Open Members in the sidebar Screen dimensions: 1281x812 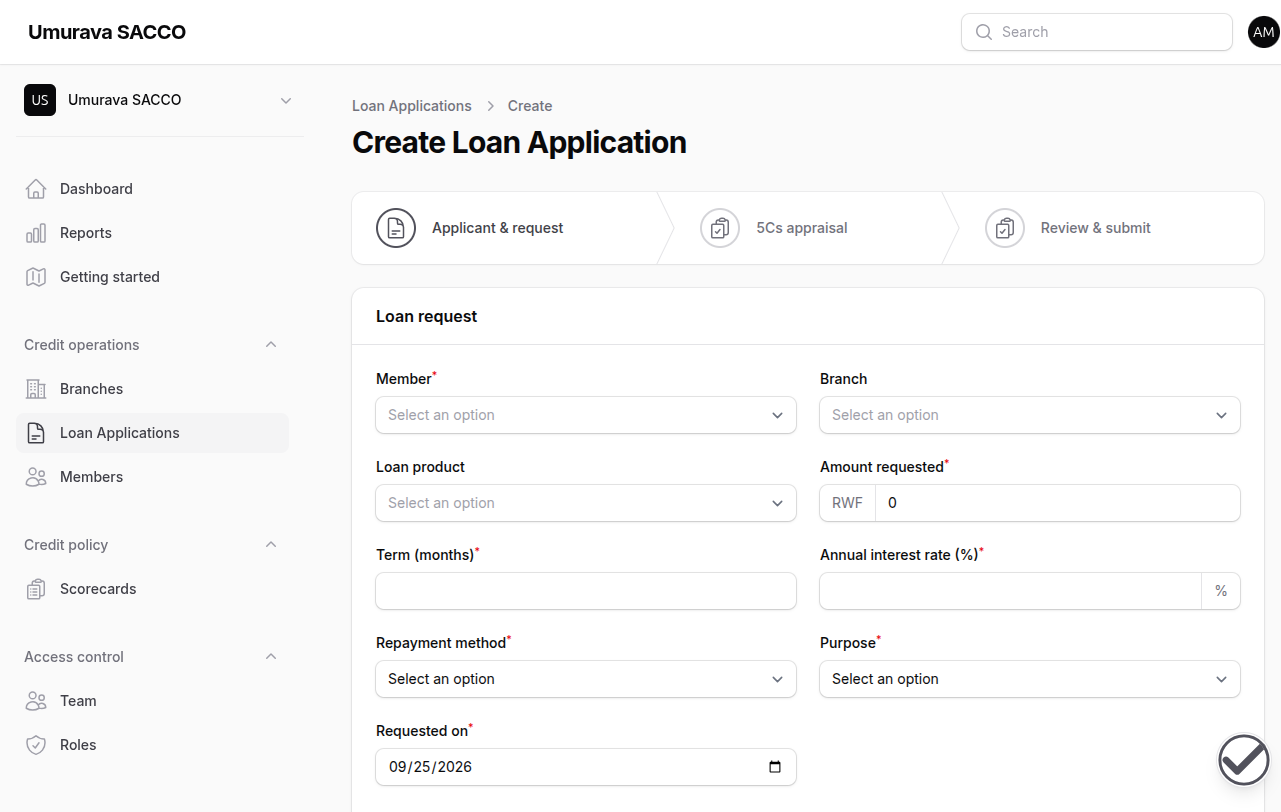click(x=153, y=477)
